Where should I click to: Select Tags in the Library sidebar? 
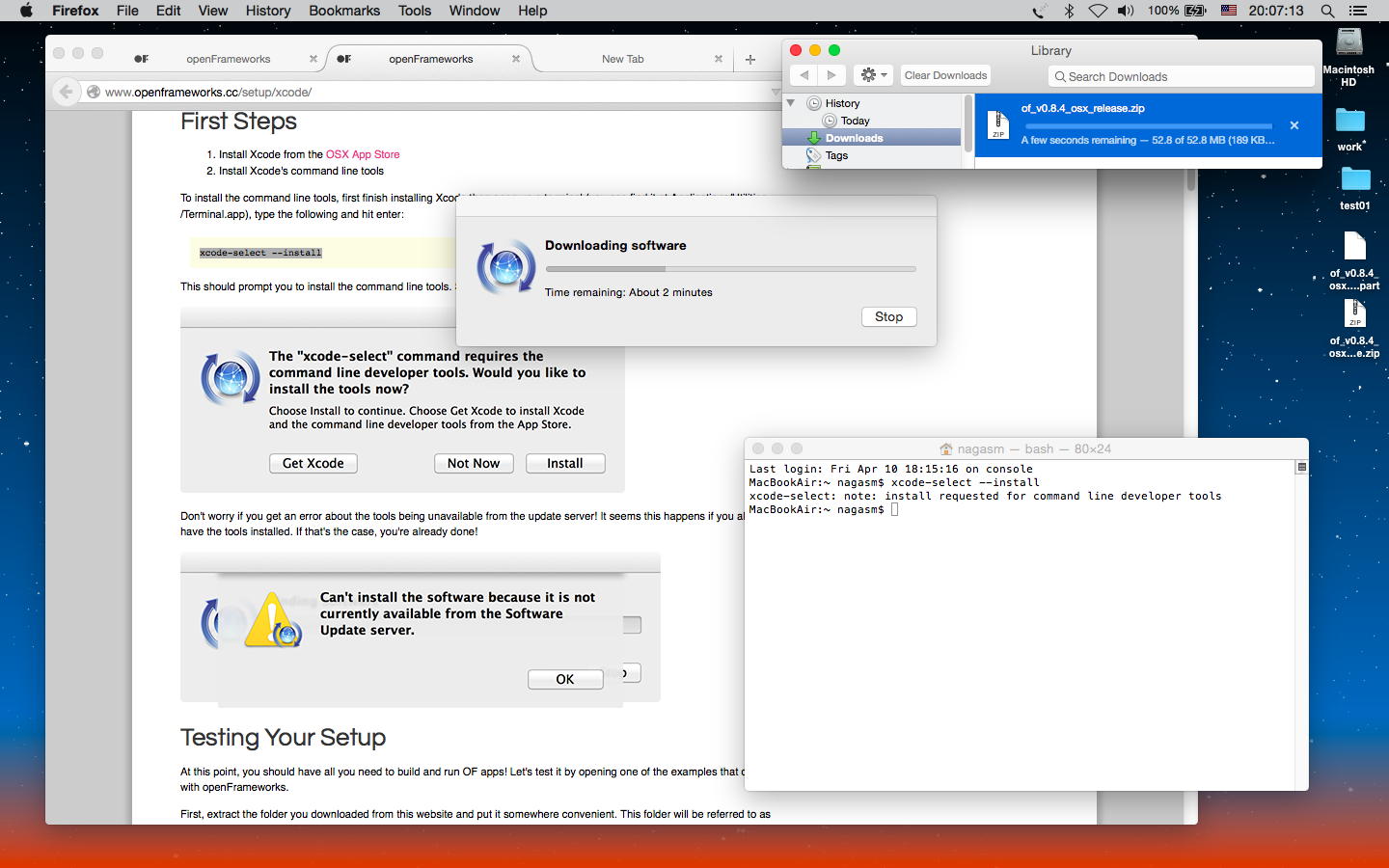point(836,155)
